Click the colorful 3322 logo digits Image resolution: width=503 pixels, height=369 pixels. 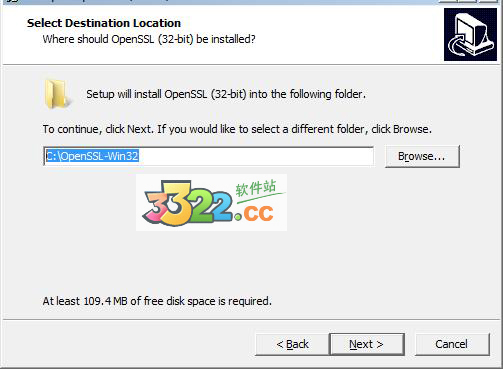click(188, 202)
